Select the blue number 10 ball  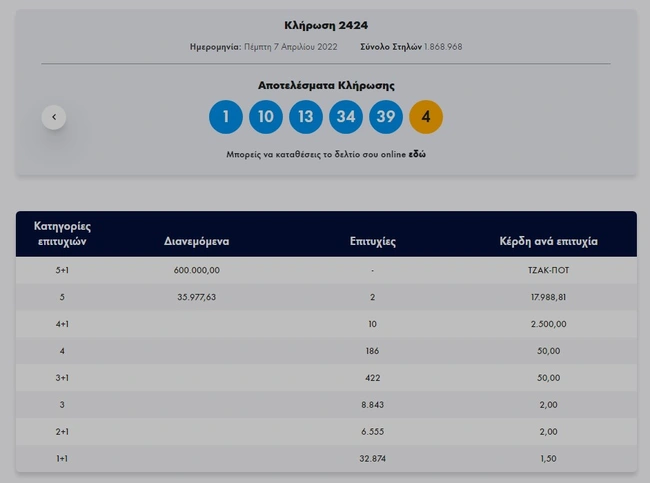[266, 117]
